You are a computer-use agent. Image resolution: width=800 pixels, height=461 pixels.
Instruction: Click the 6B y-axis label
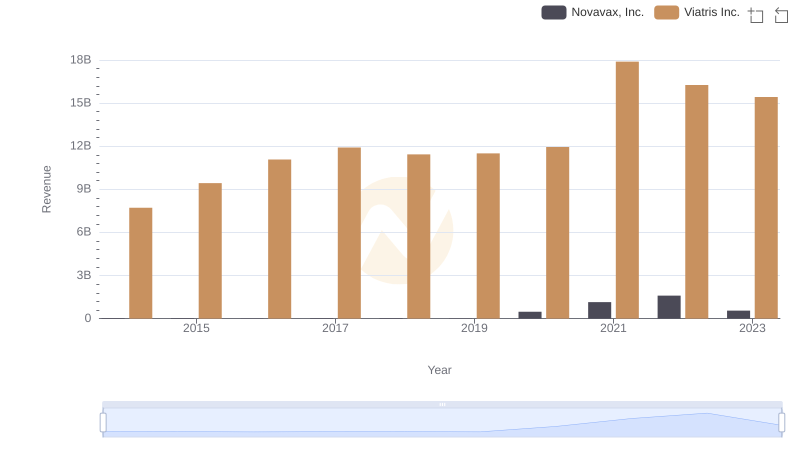click(x=84, y=232)
